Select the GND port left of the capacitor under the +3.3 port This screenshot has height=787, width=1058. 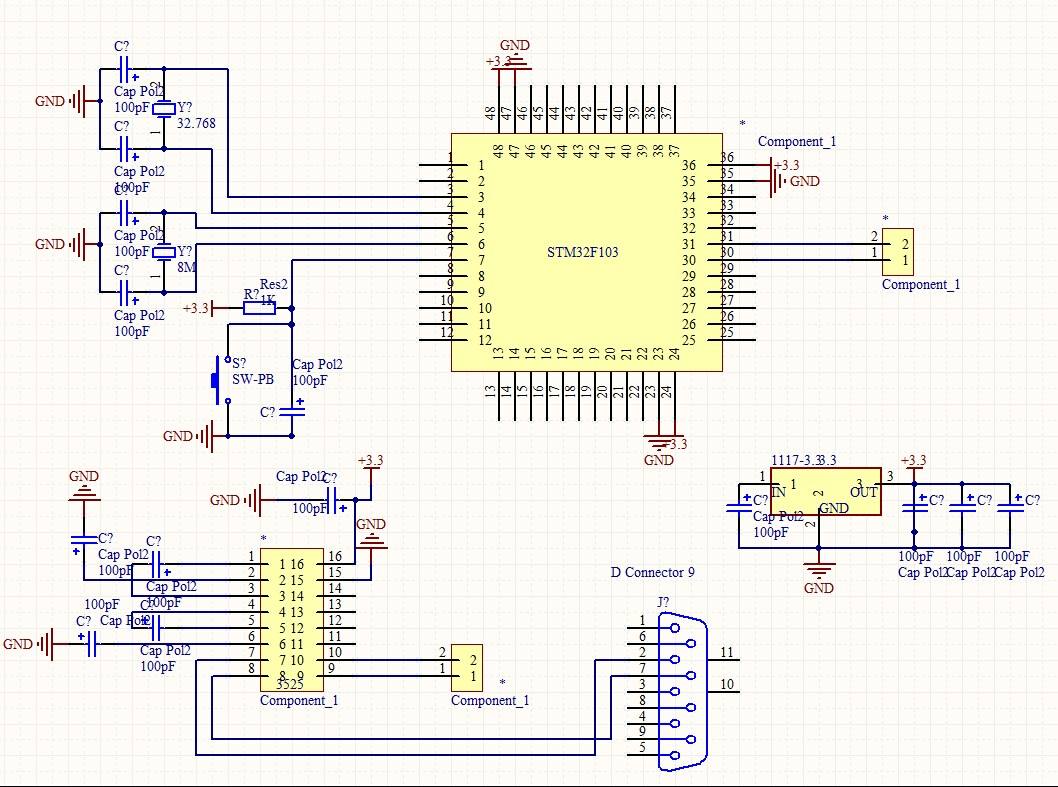pyautogui.click(x=235, y=500)
